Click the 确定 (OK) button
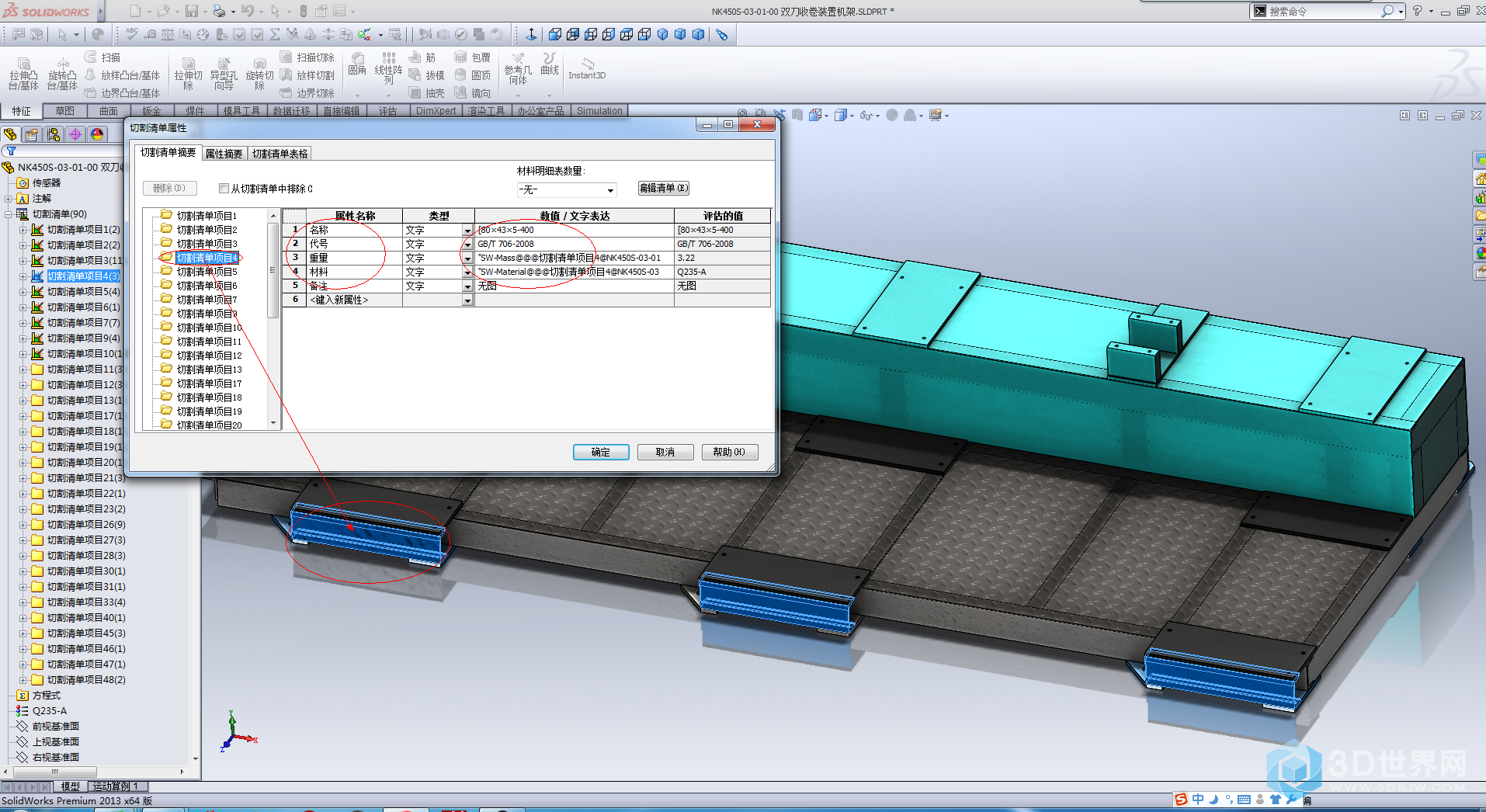 coord(601,452)
